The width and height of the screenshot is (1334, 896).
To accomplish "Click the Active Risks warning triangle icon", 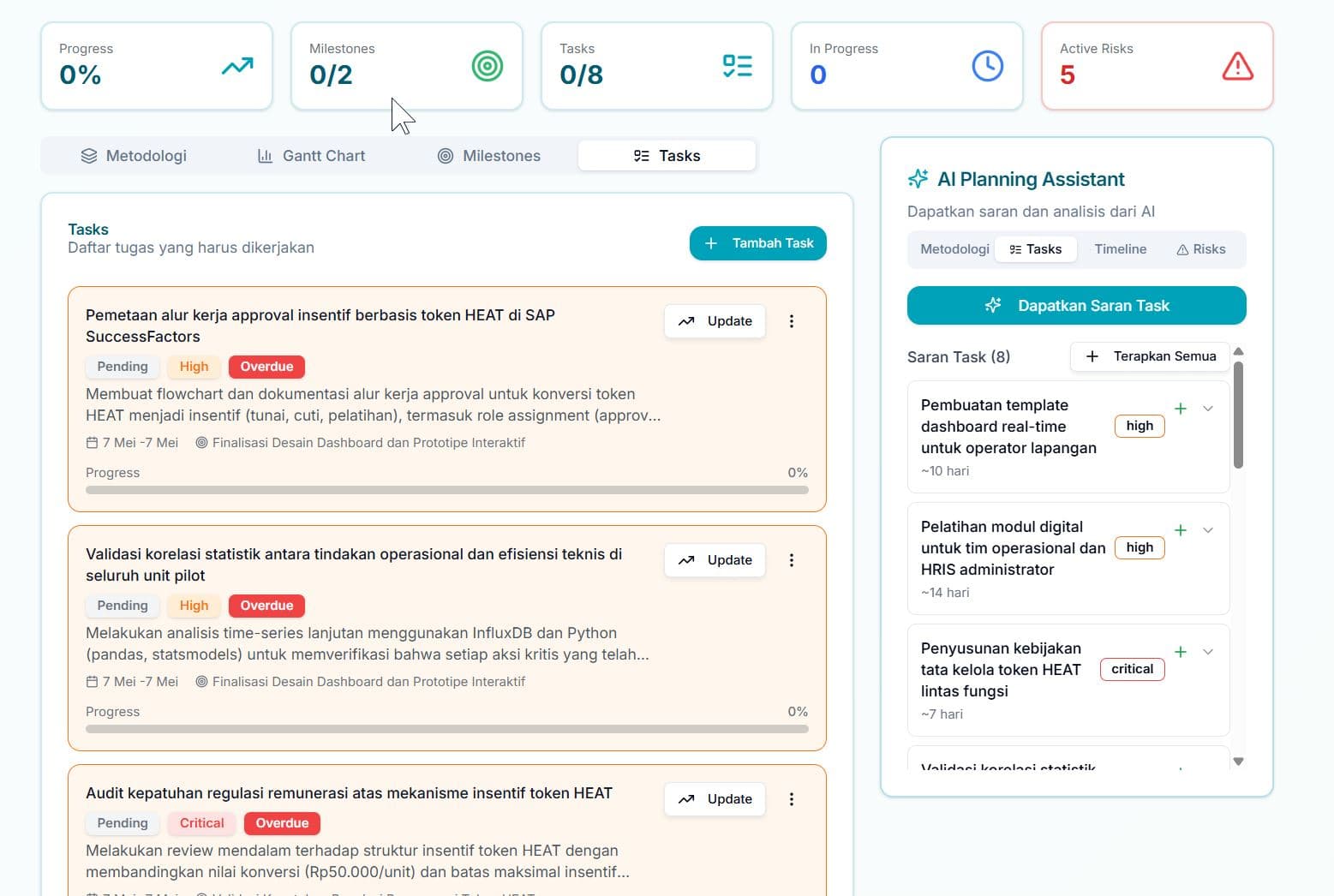I will (1238, 66).
